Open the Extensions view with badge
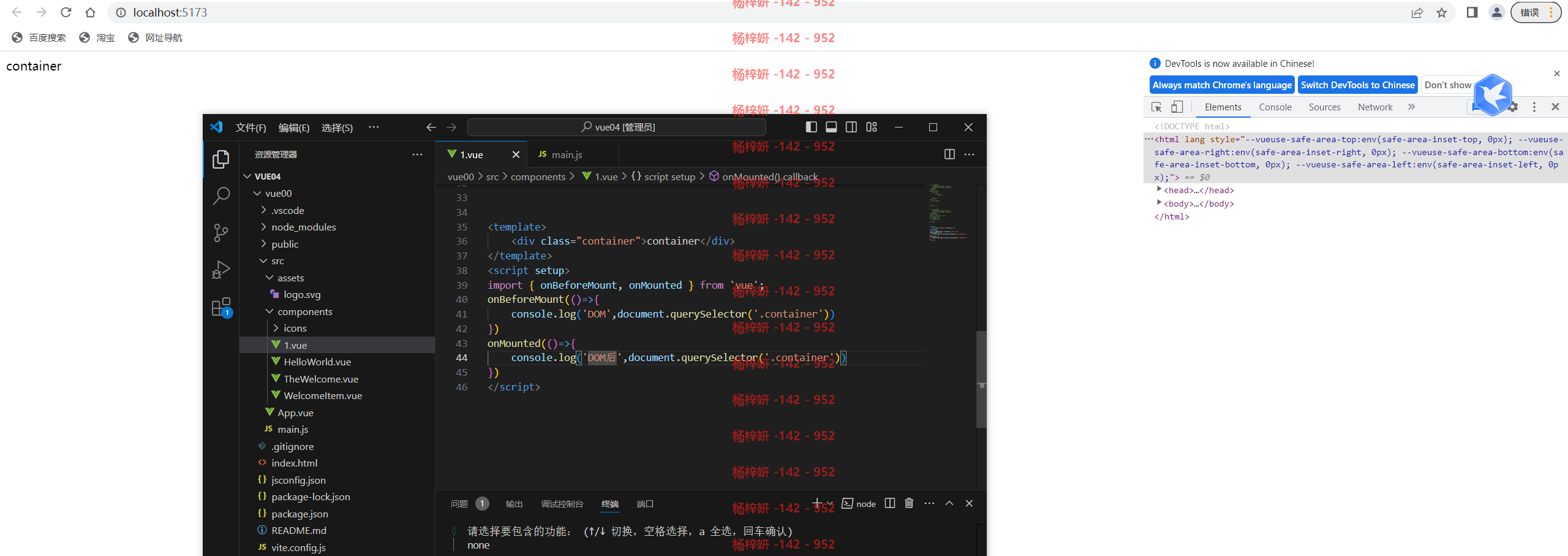1568x556 pixels. click(x=221, y=307)
